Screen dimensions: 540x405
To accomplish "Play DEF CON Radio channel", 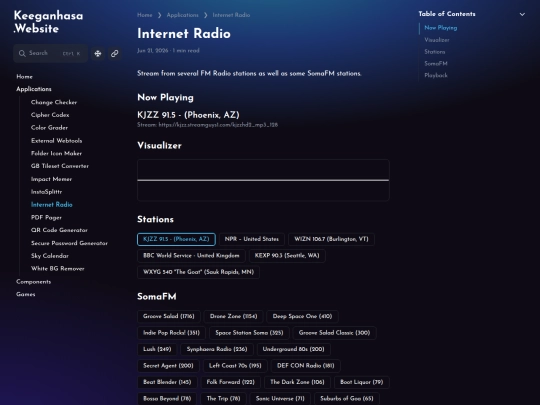I will point(305,366).
